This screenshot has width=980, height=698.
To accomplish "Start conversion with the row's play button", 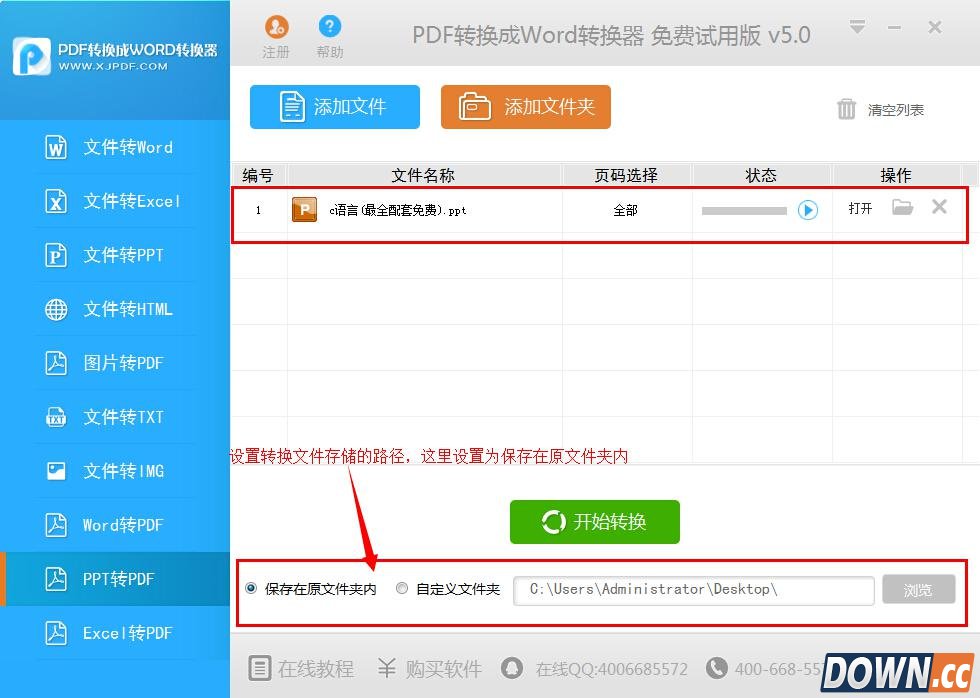I will (808, 210).
